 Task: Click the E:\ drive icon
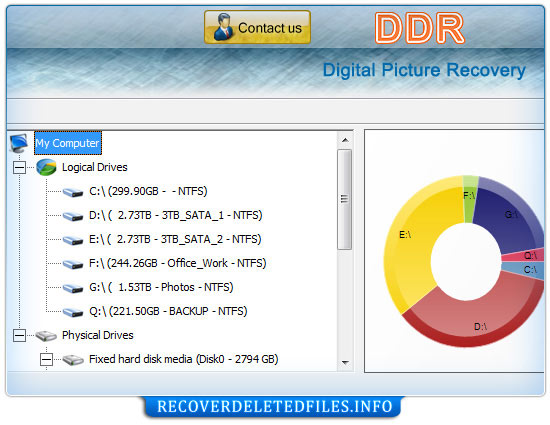pos(73,240)
